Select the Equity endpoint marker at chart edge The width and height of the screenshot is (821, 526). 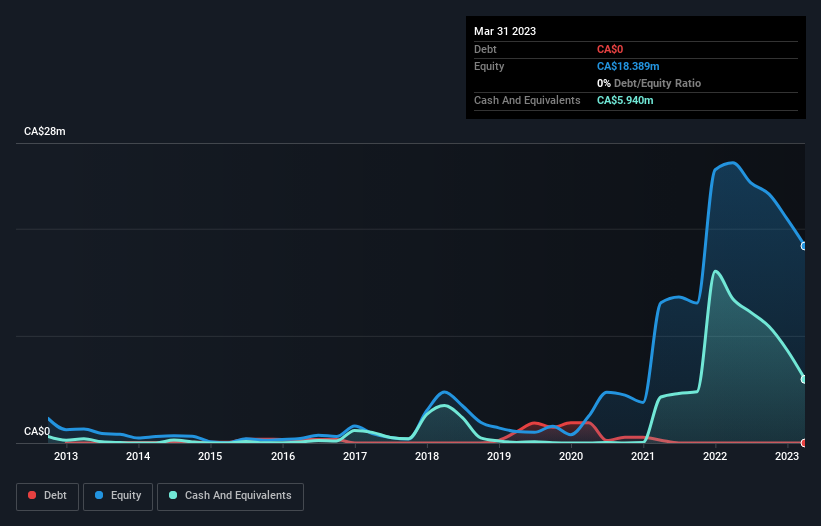pyautogui.click(x=804, y=246)
